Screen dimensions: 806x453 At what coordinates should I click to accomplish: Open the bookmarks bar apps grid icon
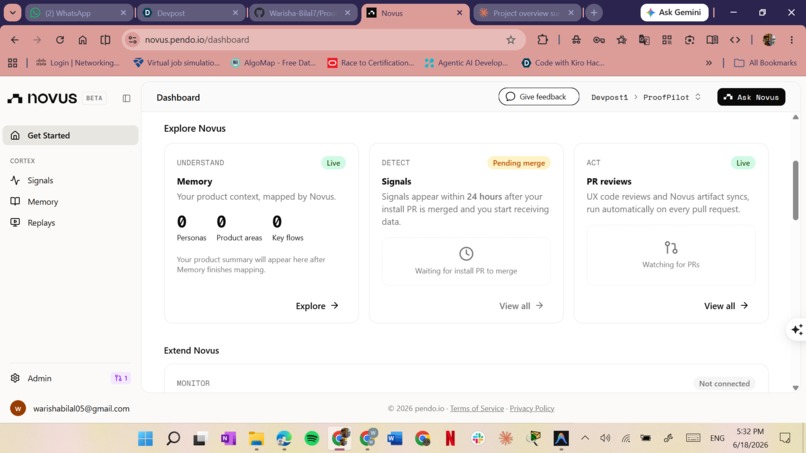(13, 63)
